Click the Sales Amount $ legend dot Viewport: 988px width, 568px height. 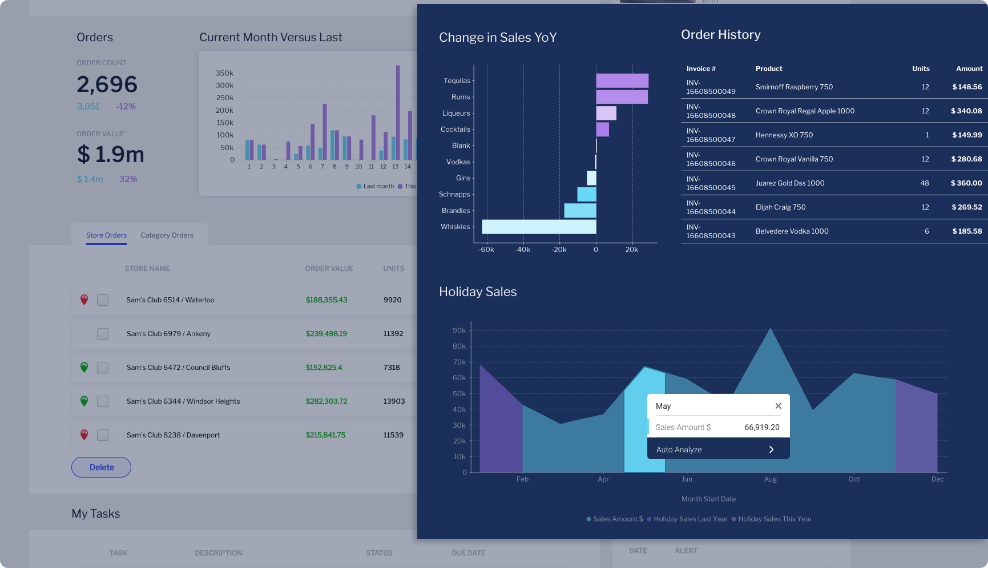(x=589, y=519)
